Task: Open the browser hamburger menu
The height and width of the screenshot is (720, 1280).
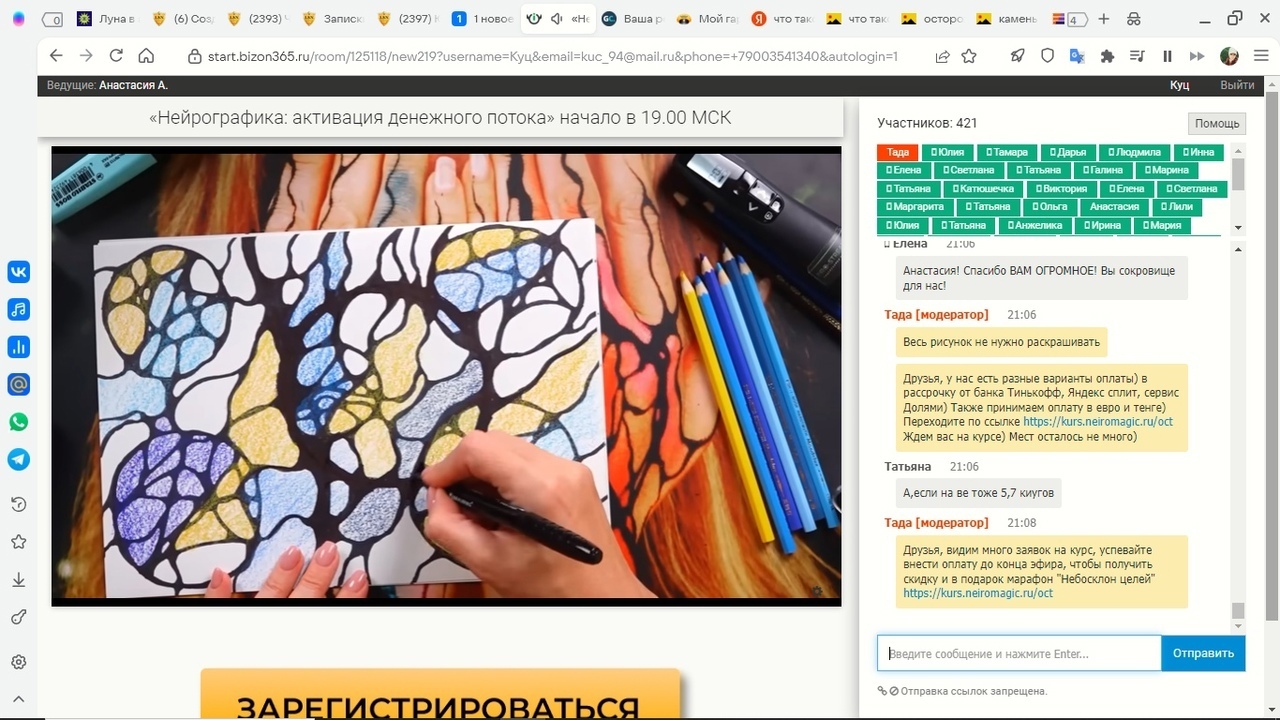Action: [1262, 56]
